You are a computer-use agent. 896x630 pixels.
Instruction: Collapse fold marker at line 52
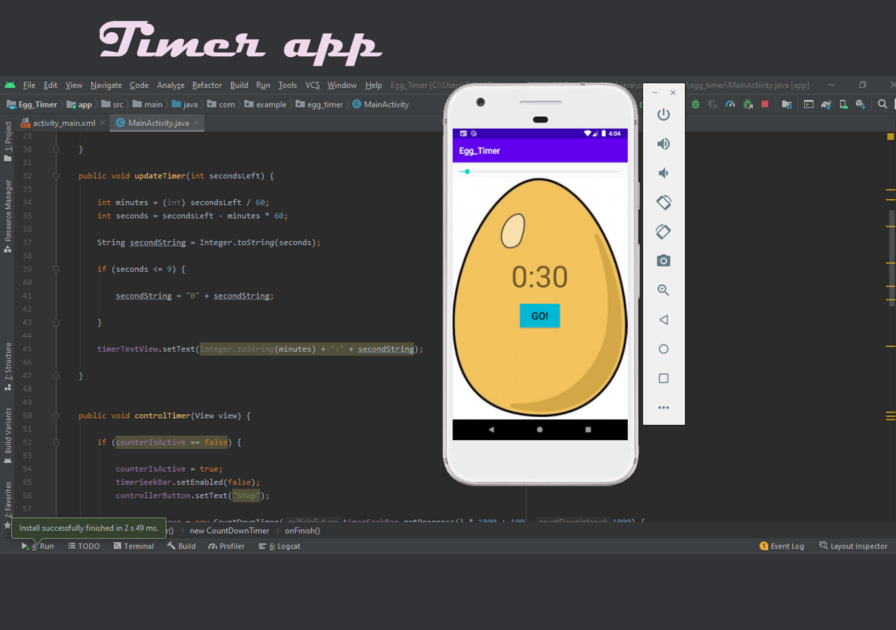pyautogui.click(x=56, y=442)
